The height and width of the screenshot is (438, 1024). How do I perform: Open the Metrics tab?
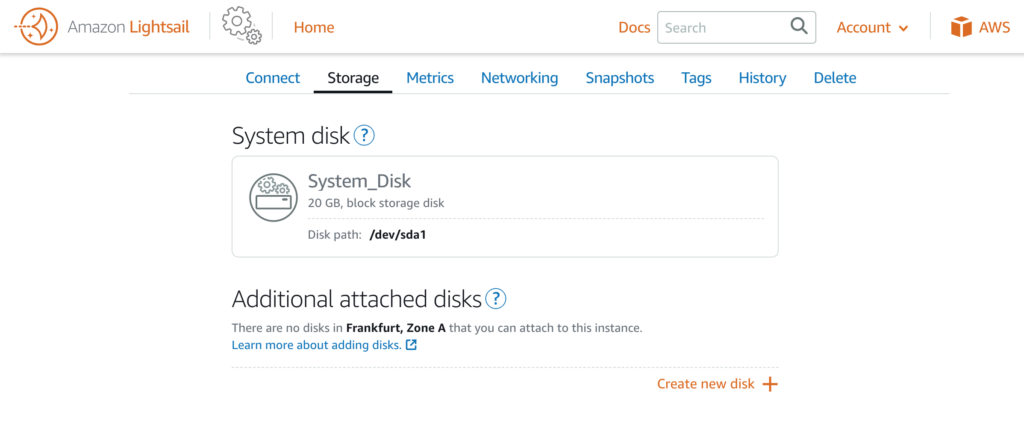click(430, 78)
